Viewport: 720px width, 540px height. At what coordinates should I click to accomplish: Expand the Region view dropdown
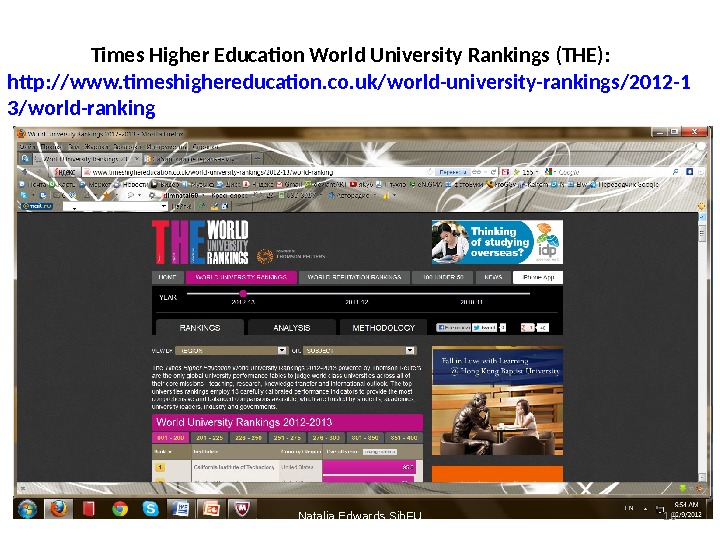(x=231, y=350)
